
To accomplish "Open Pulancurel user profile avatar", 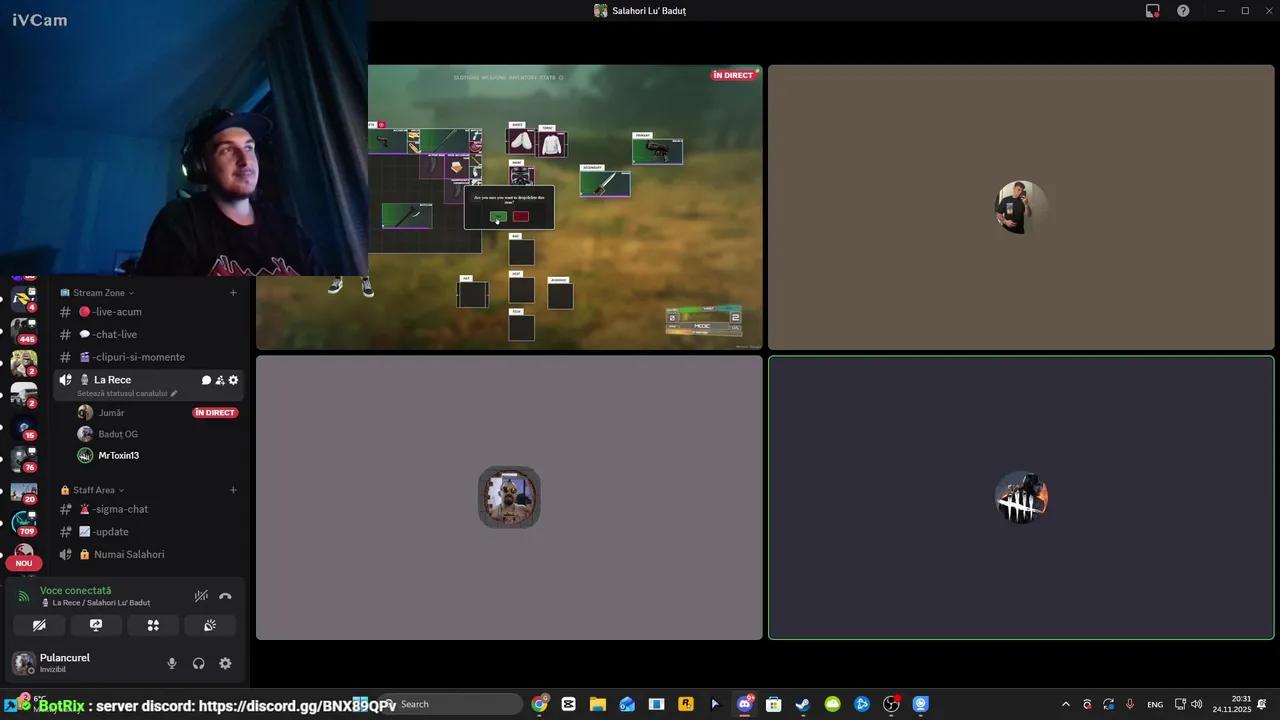I will 23,663.
